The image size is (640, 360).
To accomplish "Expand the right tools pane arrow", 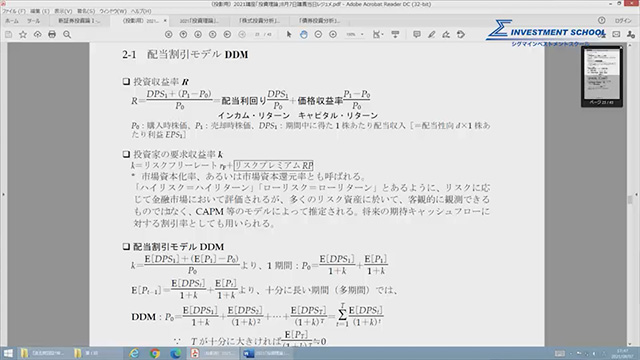I will click(x=636, y=195).
